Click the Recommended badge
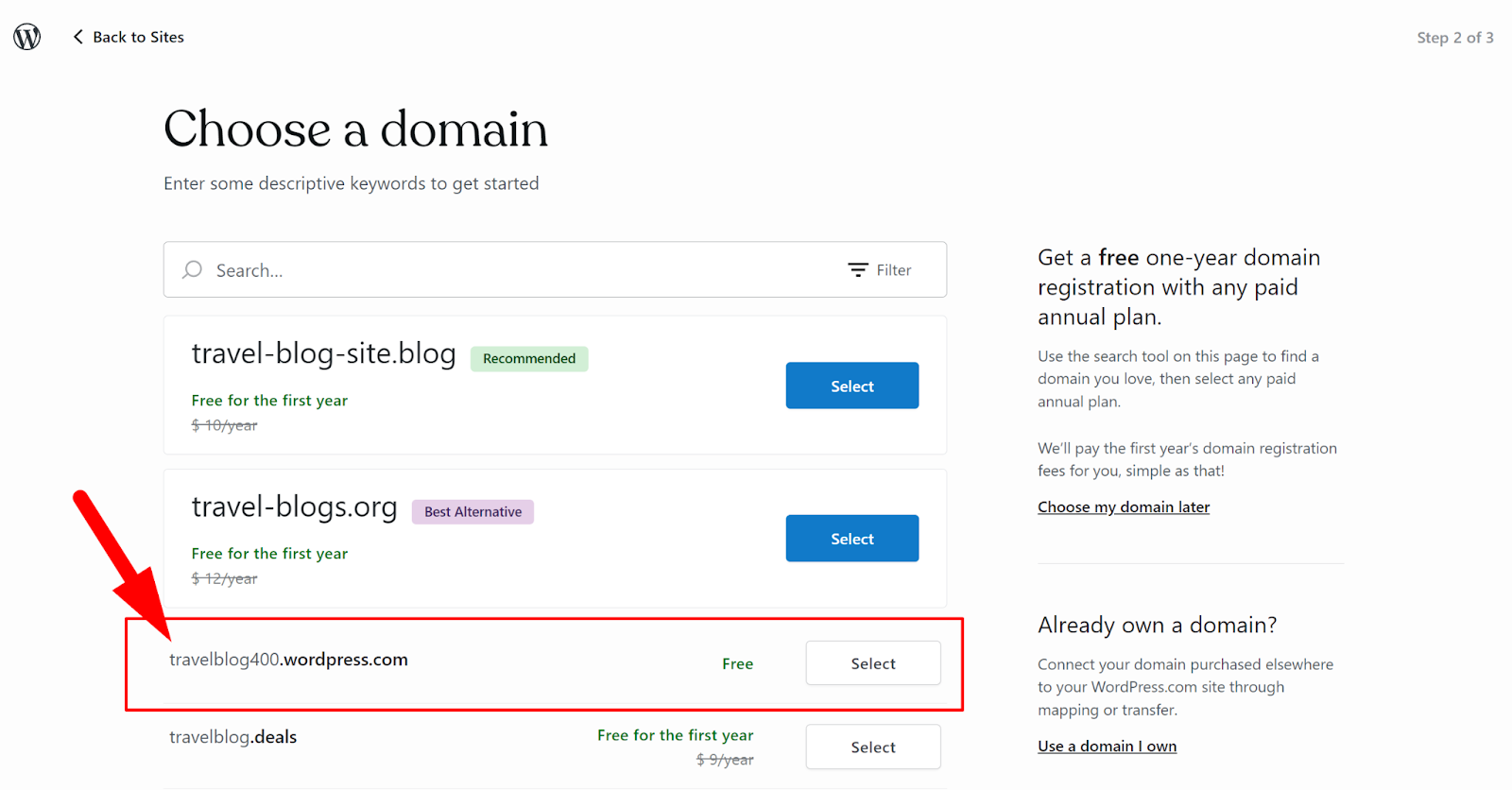This screenshot has height=790, width=1512. (529, 359)
